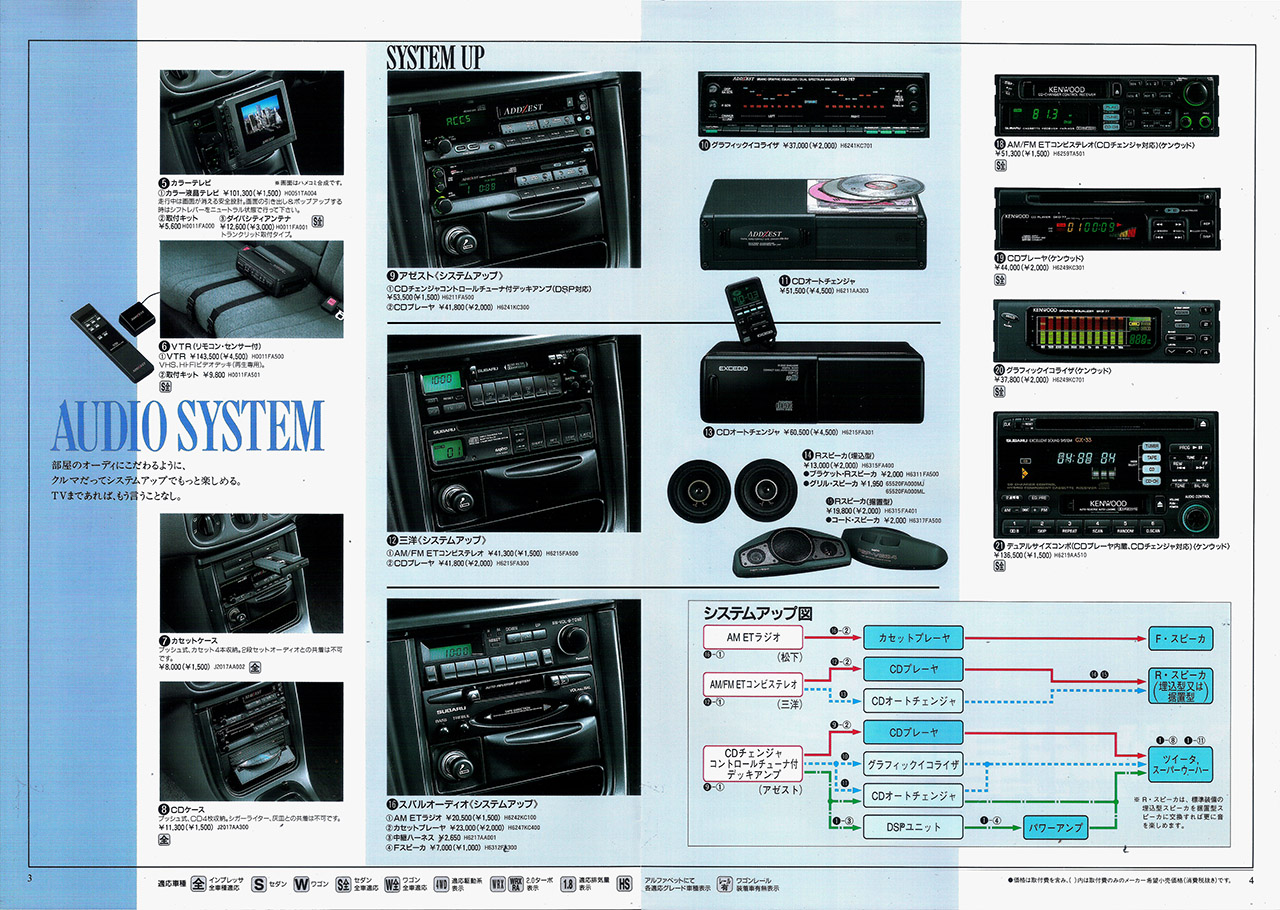Open the カラーテレビ dashboard TV photo
The height and width of the screenshot is (910, 1280).
[x=251, y=122]
